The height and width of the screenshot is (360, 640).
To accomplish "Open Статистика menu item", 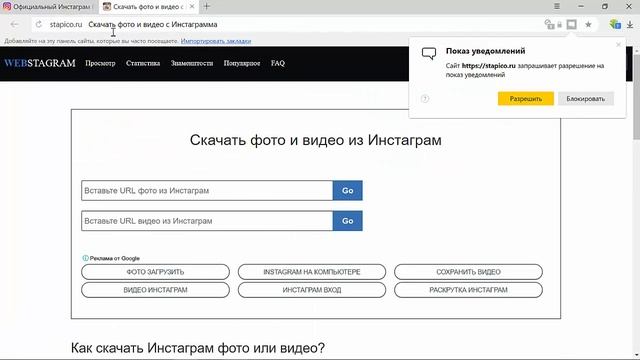I will click(x=143, y=63).
